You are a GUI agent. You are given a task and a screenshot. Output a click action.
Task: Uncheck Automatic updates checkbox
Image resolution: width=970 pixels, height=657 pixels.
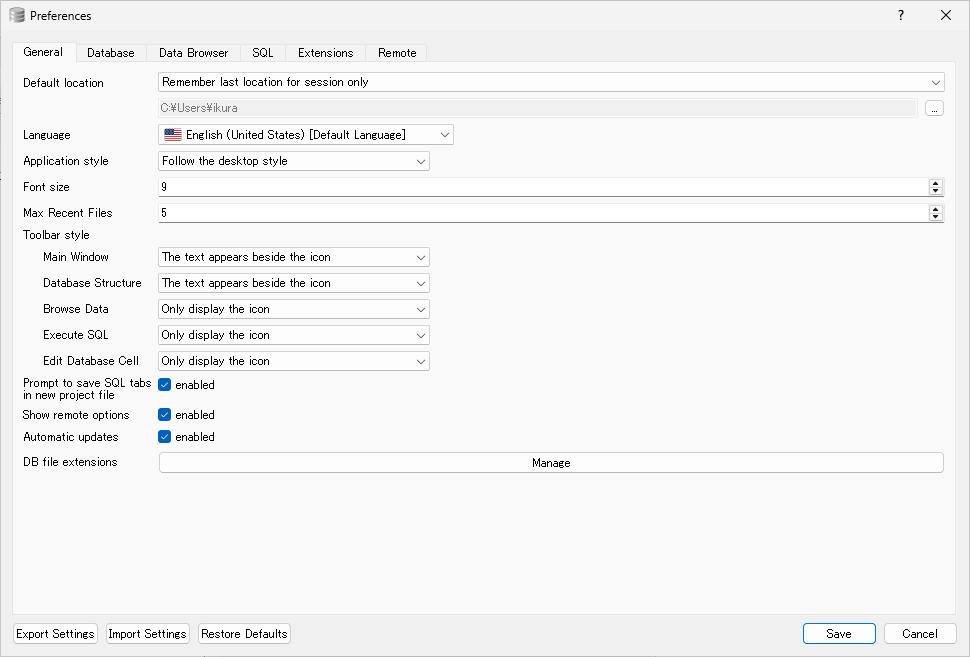pos(165,436)
